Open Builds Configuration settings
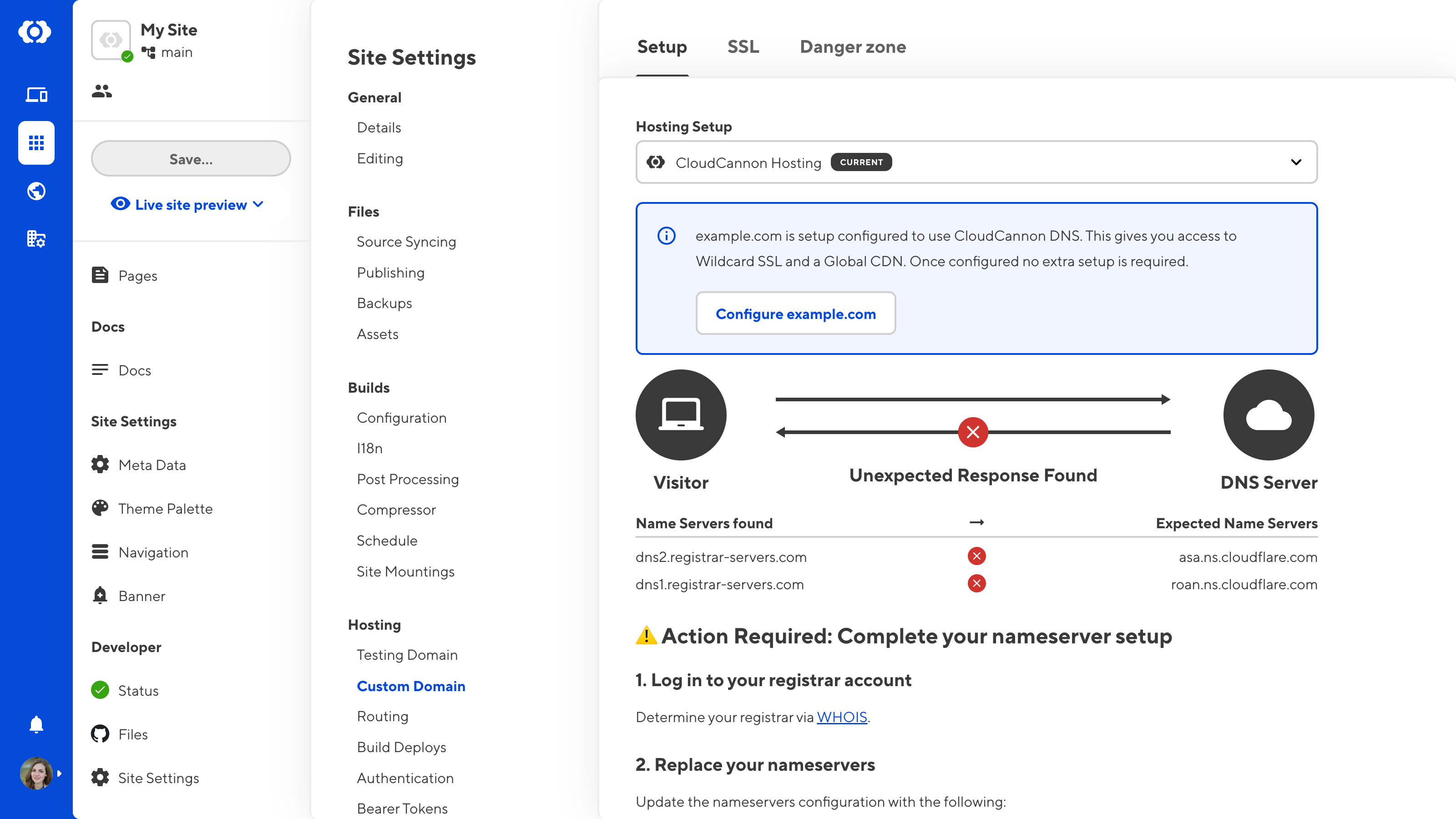 (x=401, y=418)
